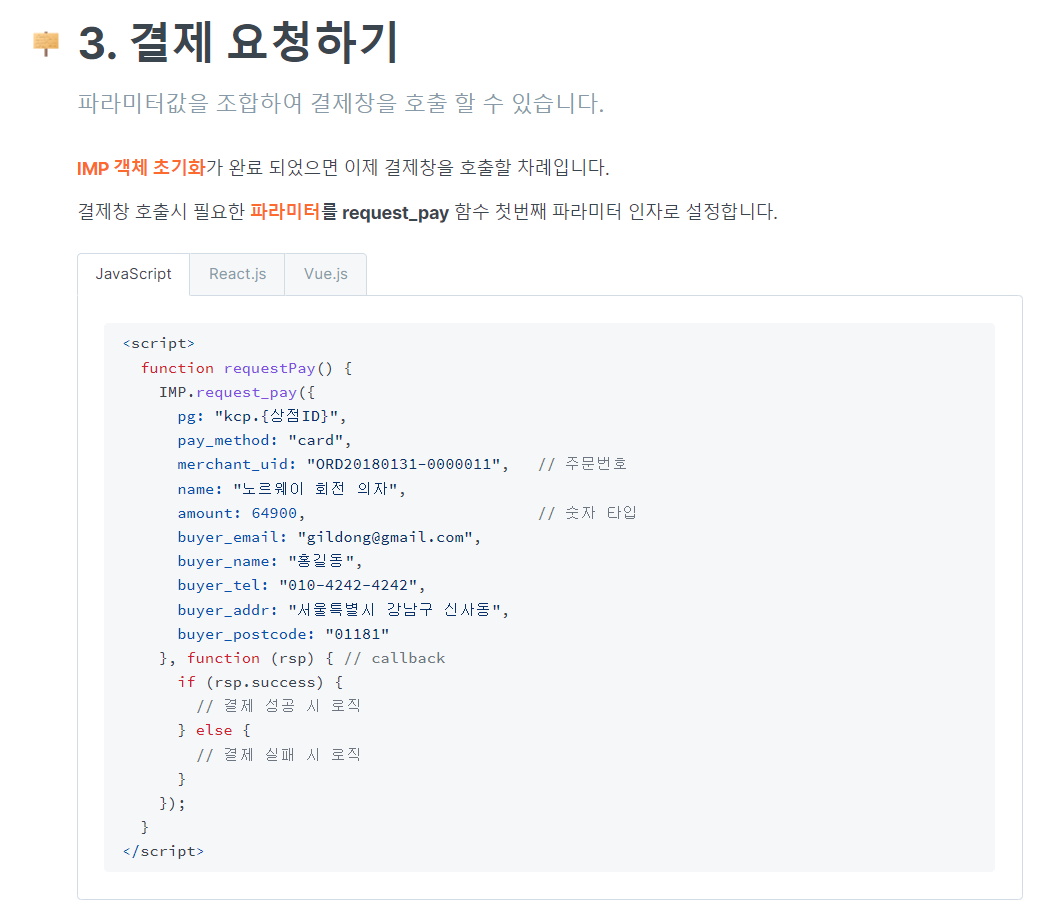This screenshot has height=911, width=1049.
Task: Open the 'IMP 객체 초기화' link
Action: 141,167
